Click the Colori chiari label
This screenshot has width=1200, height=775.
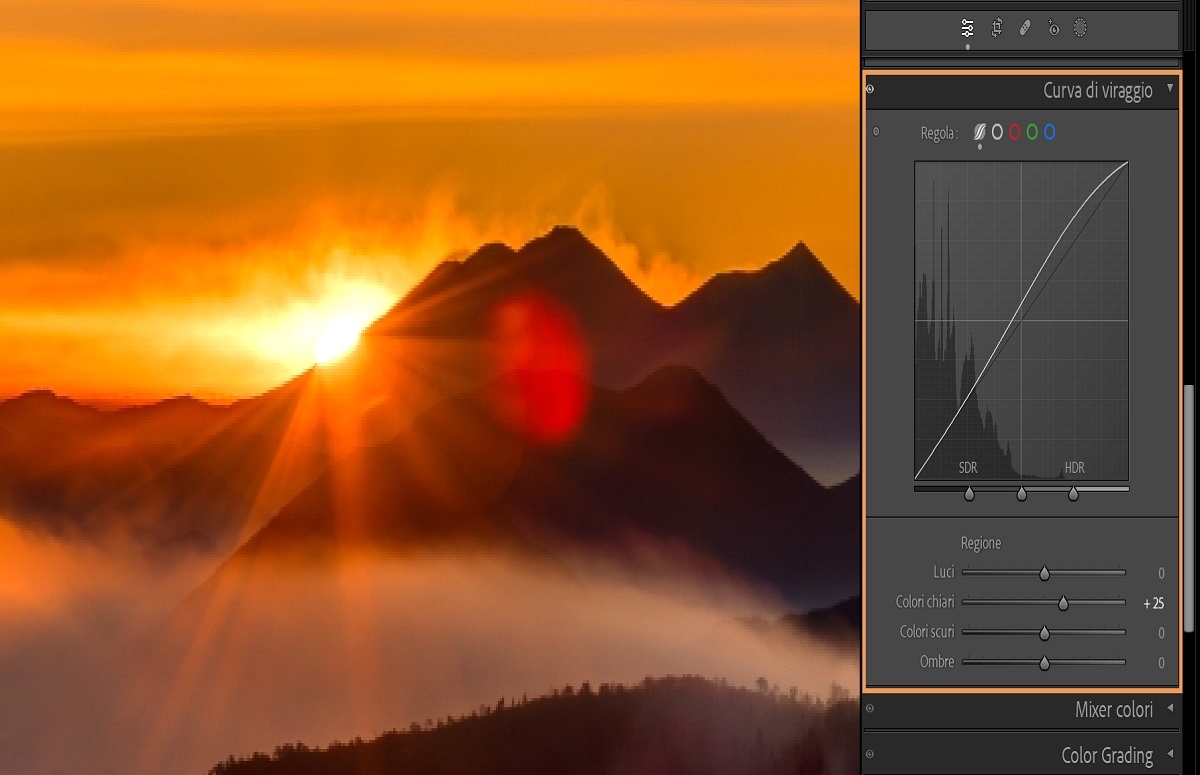[x=925, y=602]
